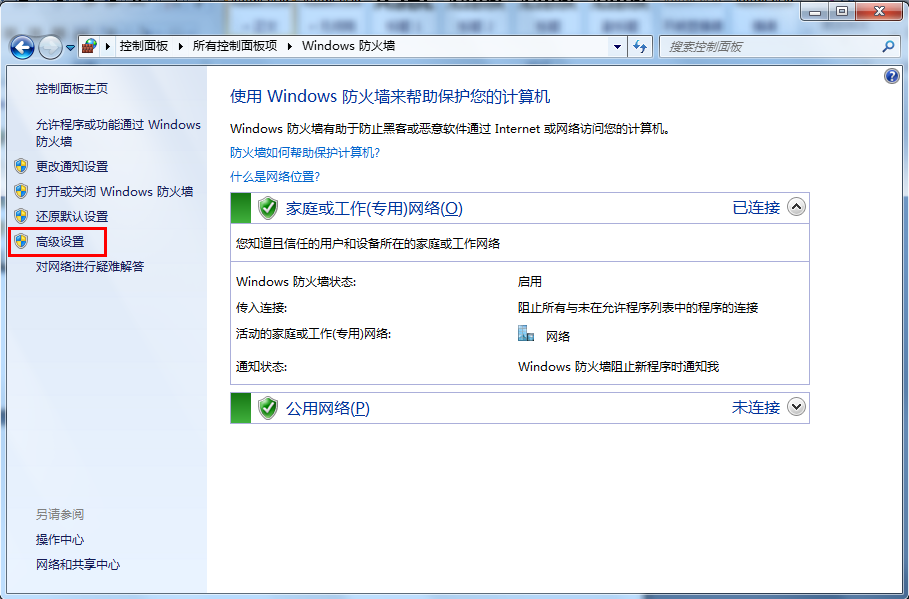The height and width of the screenshot is (599, 909).
Task: Maximize the firewall window
Action: (842, 11)
